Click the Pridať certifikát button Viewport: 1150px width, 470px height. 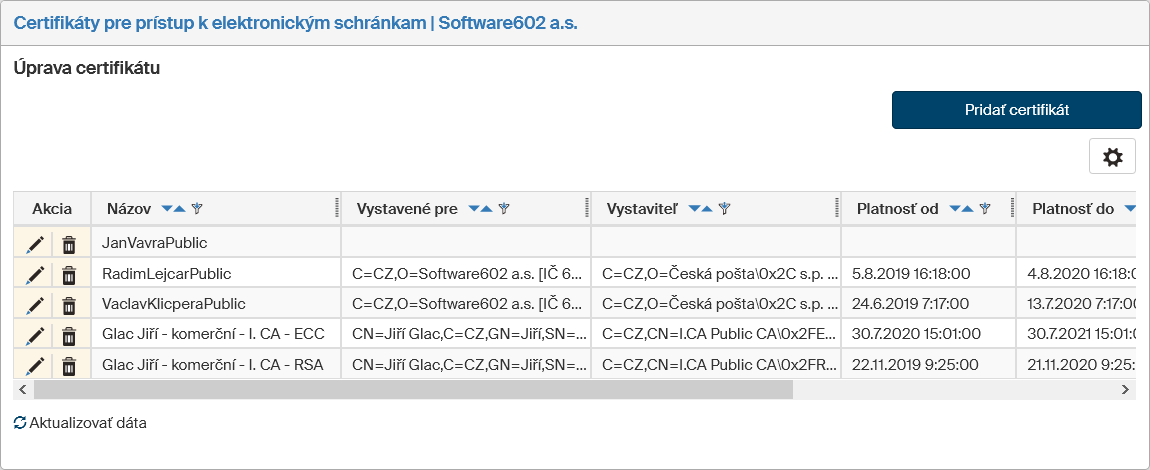coord(1016,110)
